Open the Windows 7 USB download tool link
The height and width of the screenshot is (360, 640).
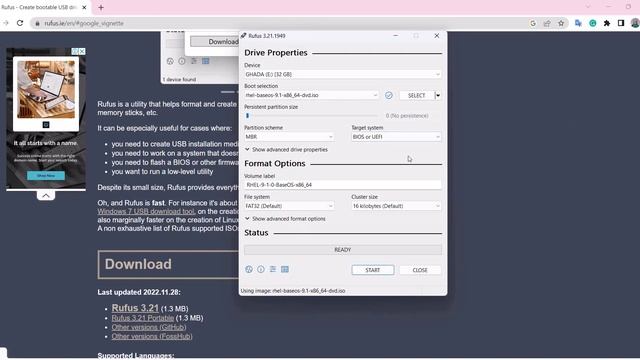pos(146,211)
